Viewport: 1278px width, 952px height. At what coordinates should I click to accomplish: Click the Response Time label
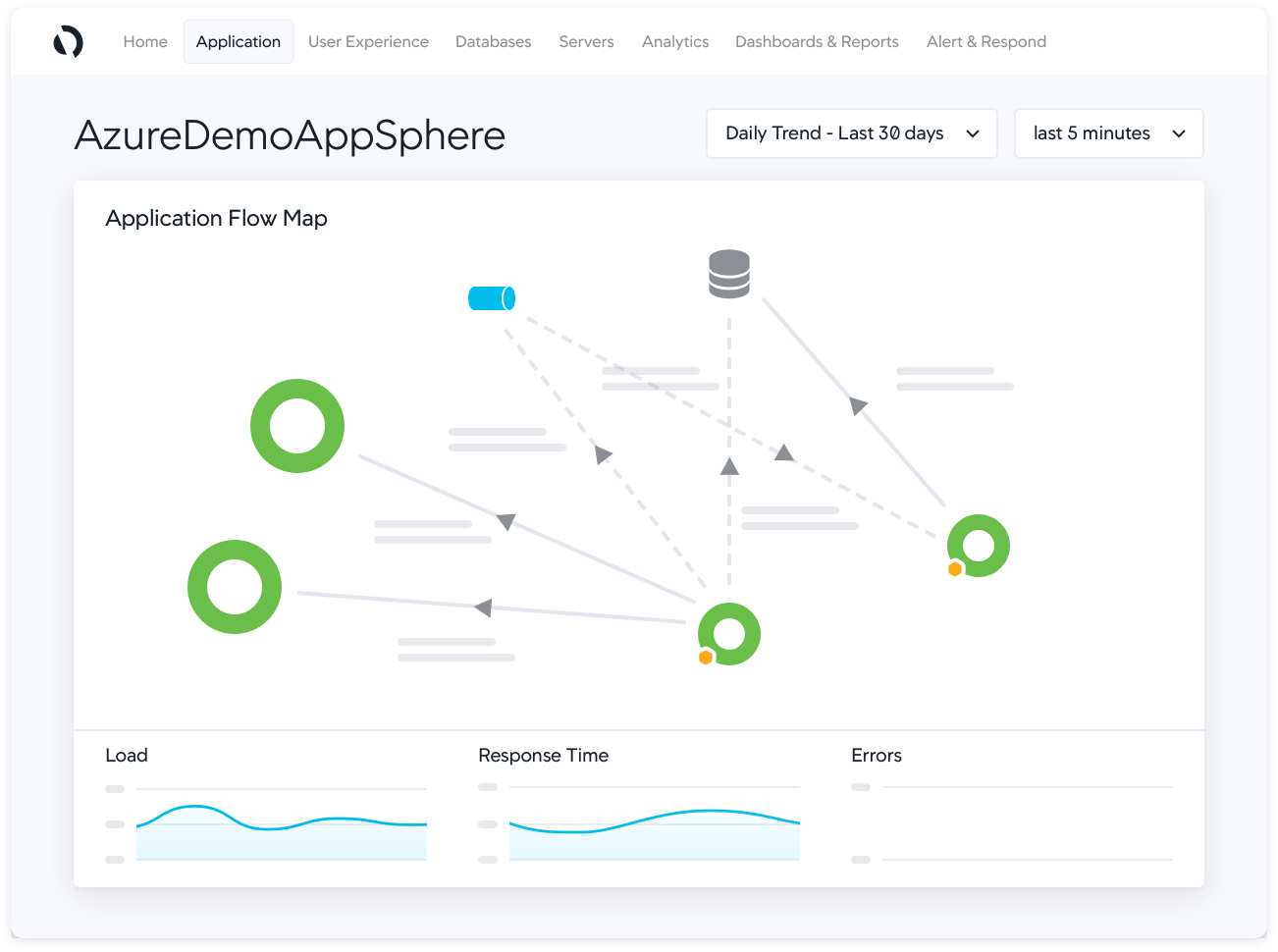coord(544,756)
